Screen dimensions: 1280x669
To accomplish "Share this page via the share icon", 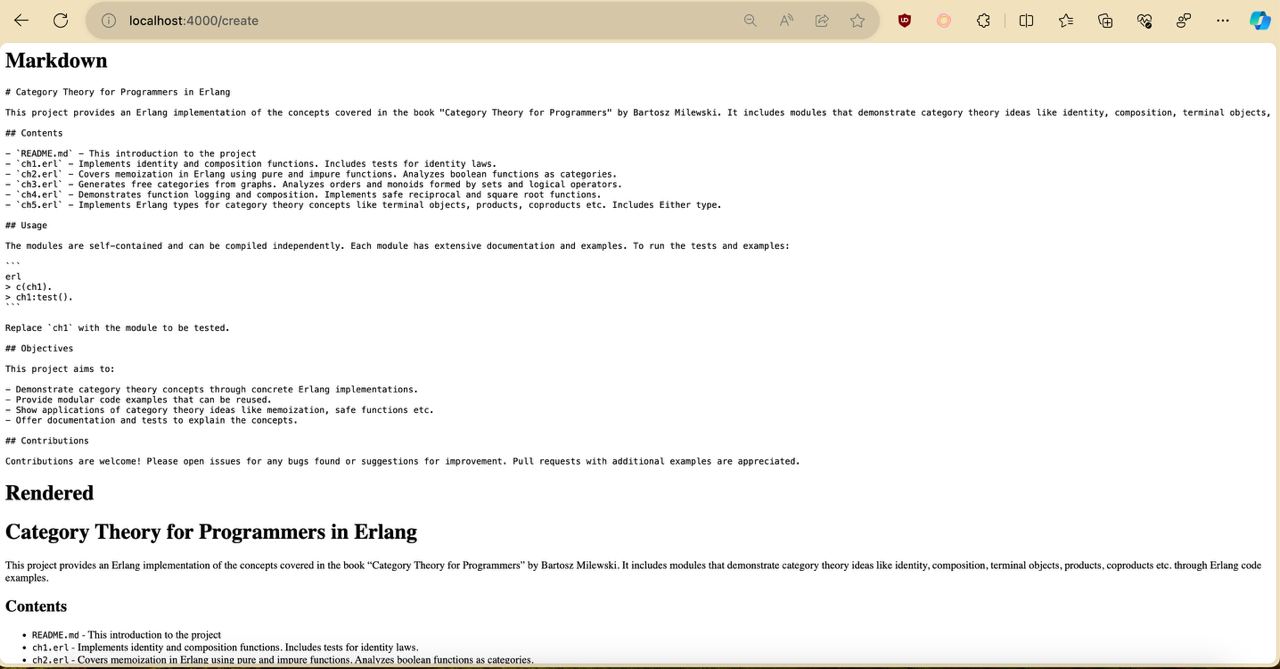I will [x=822, y=20].
